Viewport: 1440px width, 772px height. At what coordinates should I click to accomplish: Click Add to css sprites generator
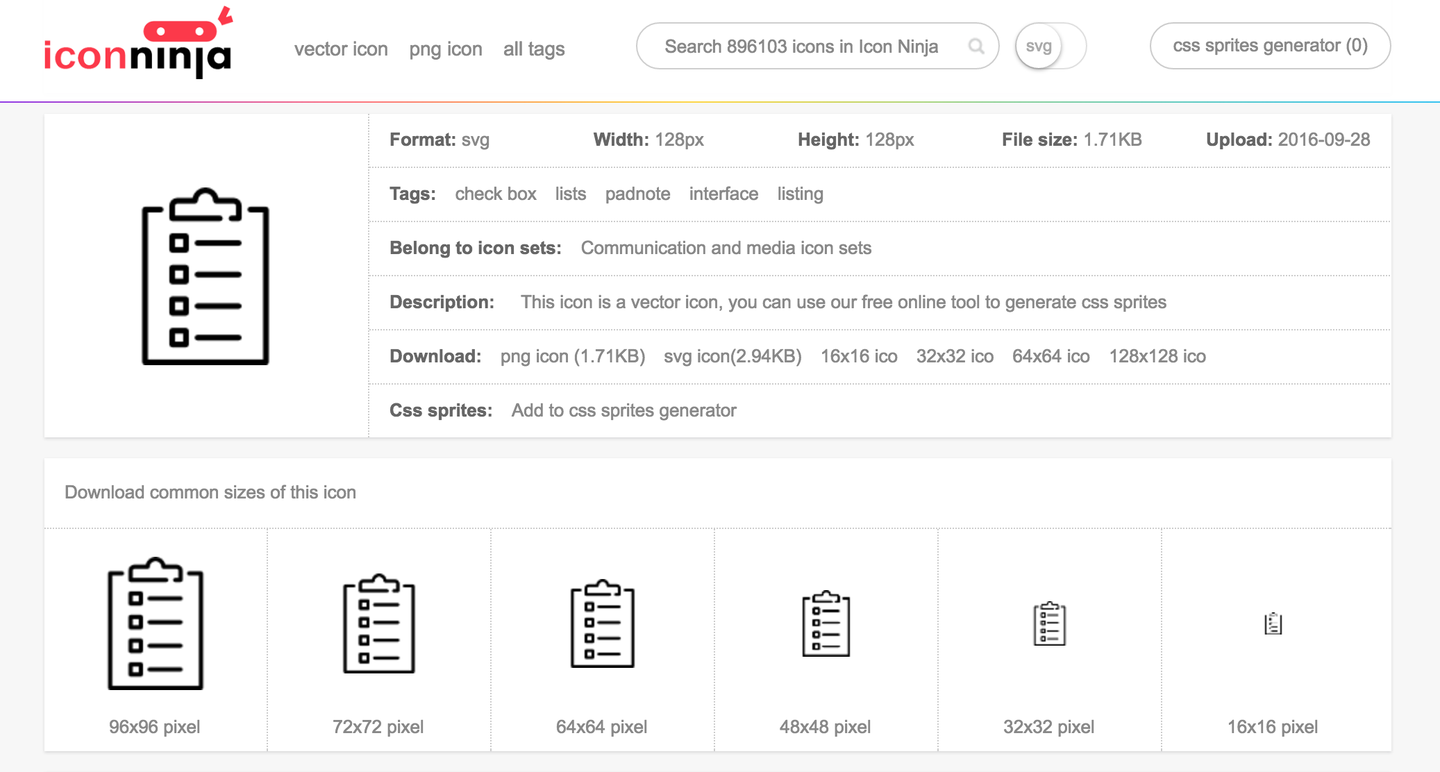[x=624, y=410]
